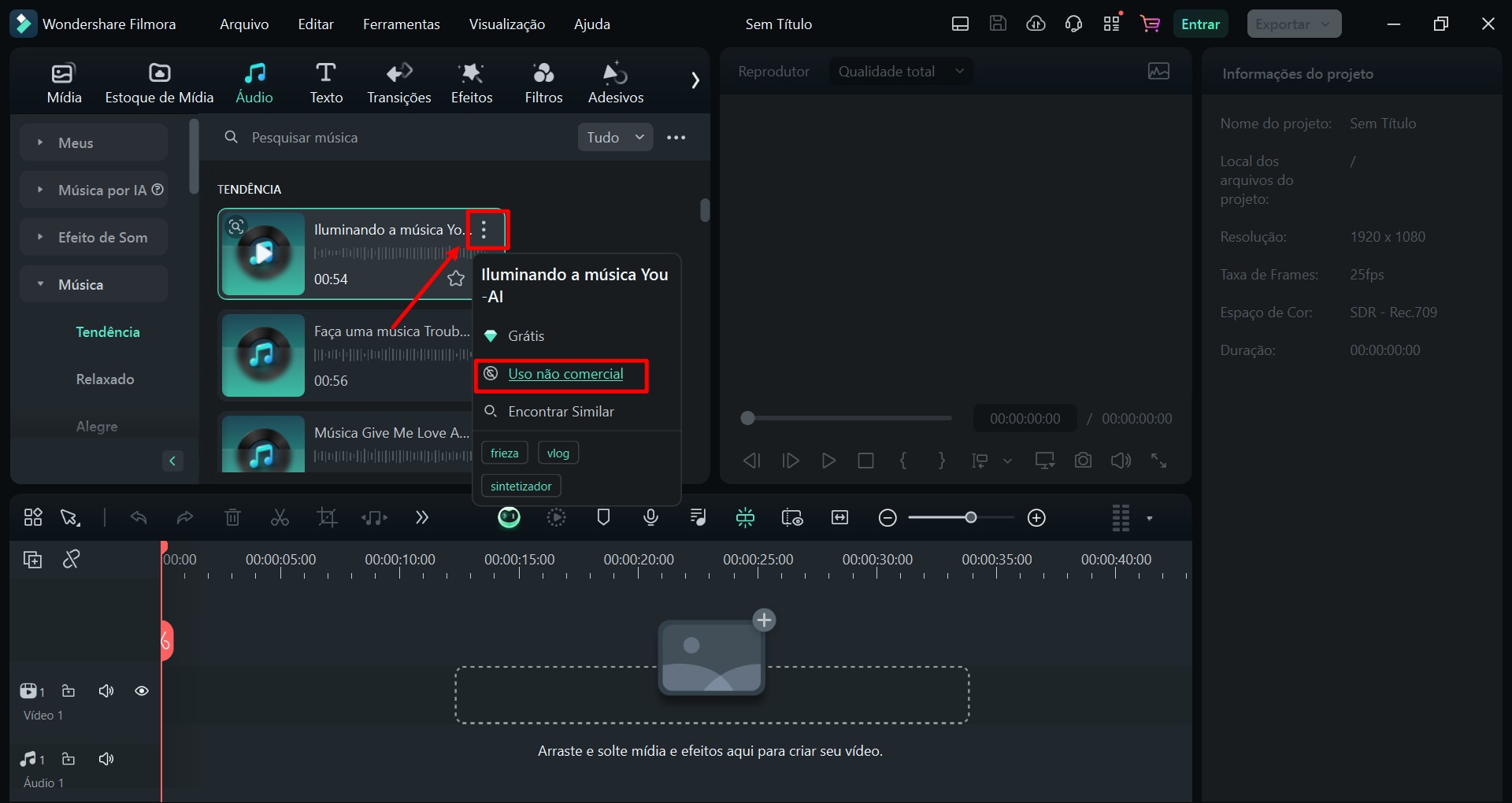Screen dimensions: 1512x803
Task: Open the customer support headset icon
Action: click(x=1073, y=24)
